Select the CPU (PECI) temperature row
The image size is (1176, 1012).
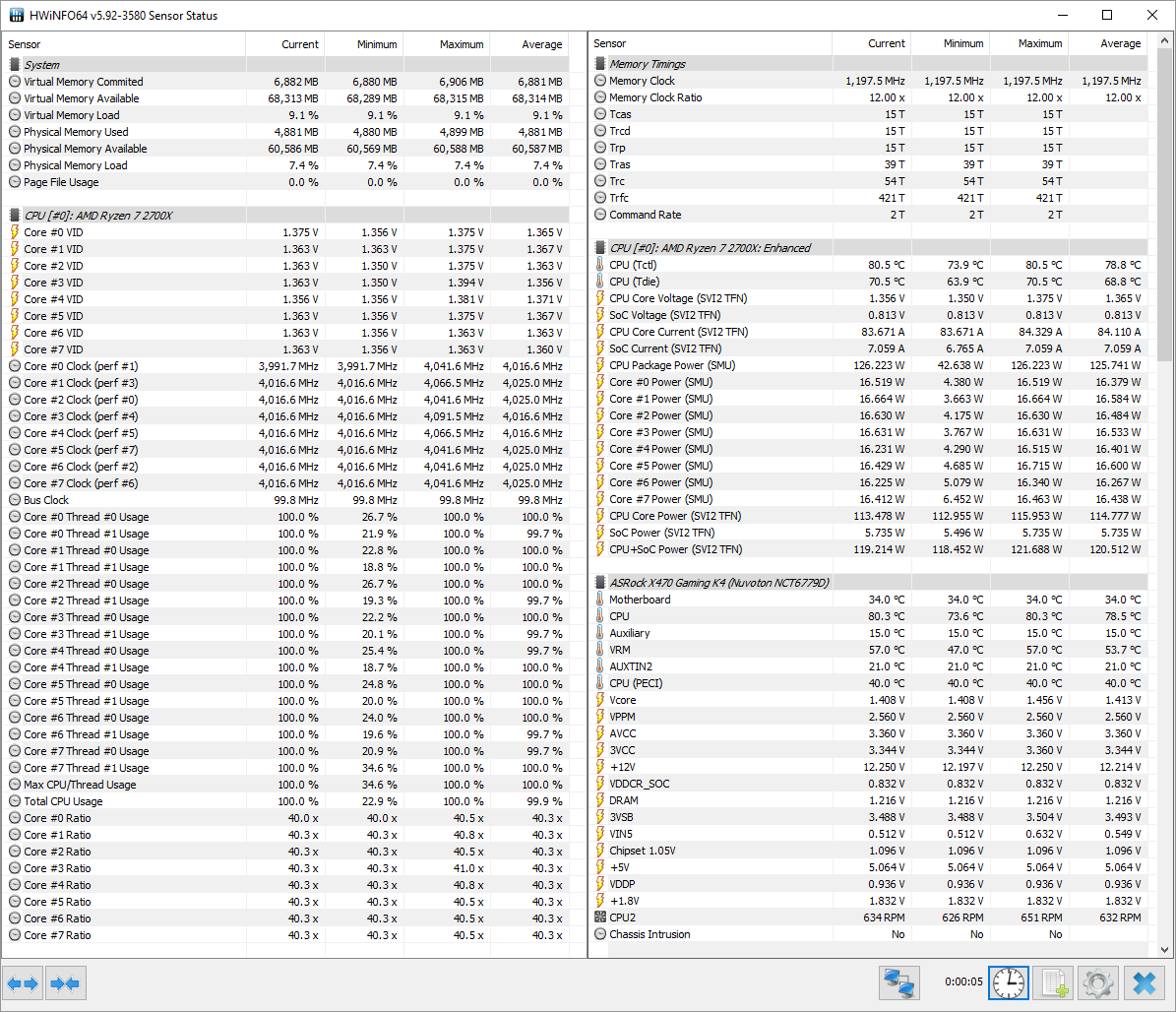(870, 683)
